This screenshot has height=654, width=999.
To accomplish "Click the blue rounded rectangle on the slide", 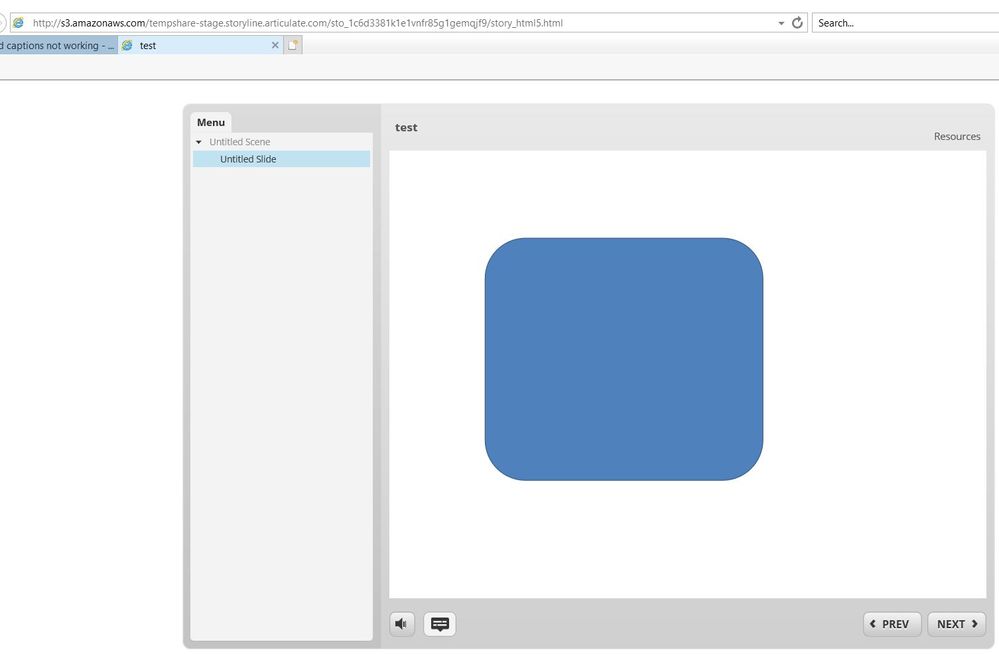I will [x=623, y=359].
